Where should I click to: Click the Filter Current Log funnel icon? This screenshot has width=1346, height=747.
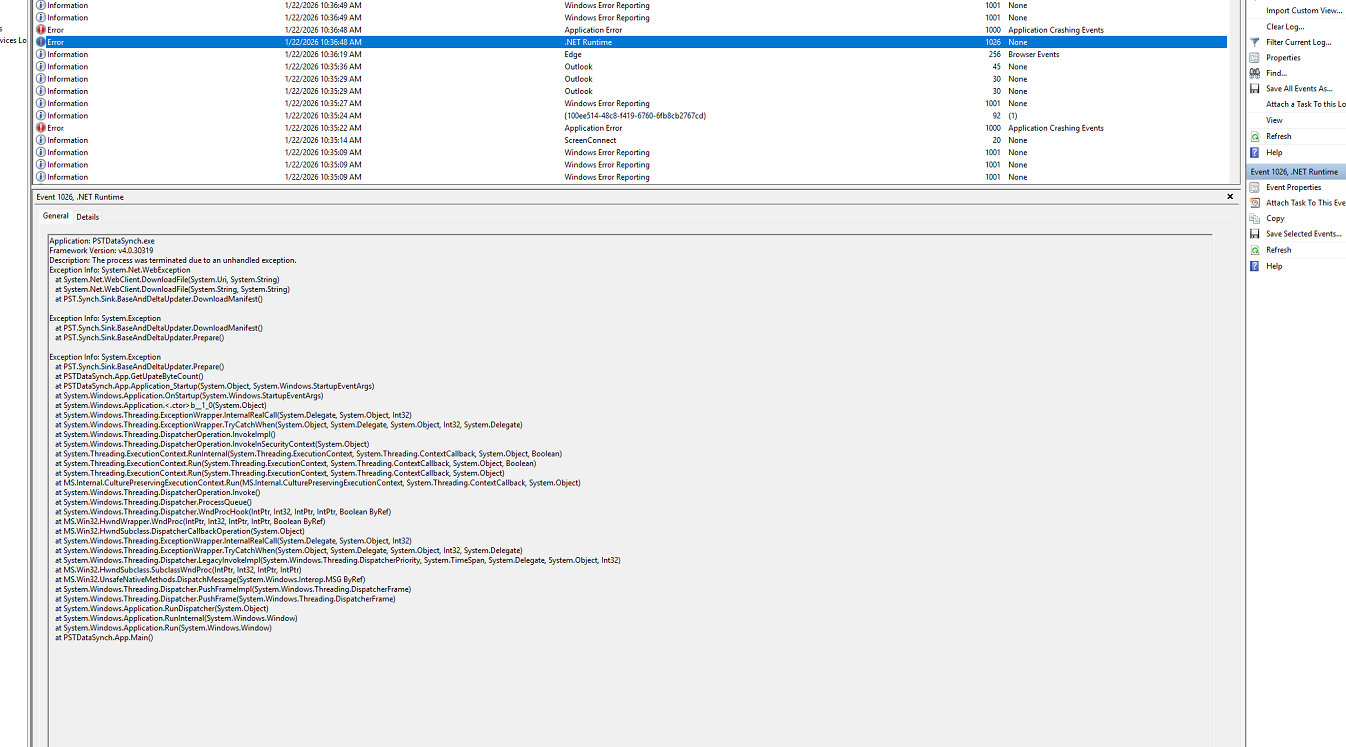pos(1255,42)
